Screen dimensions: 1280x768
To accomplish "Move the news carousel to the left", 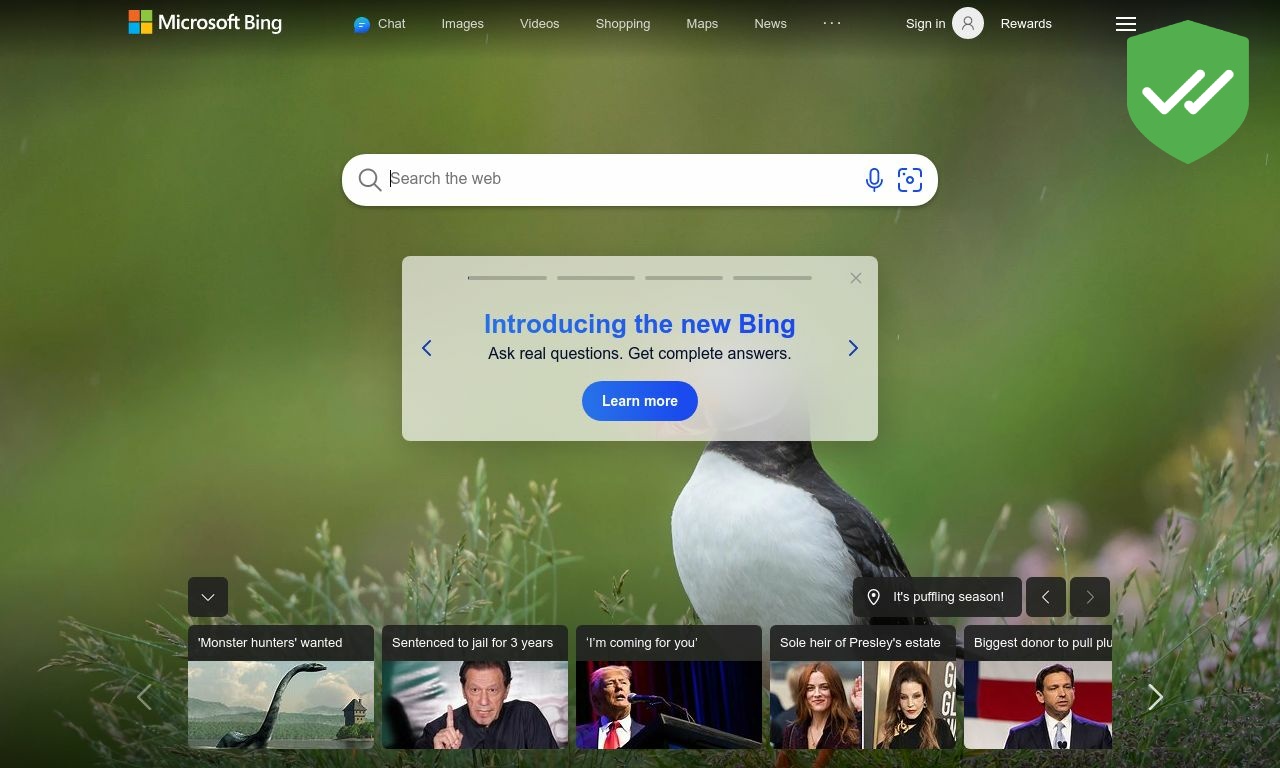I will point(144,697).
